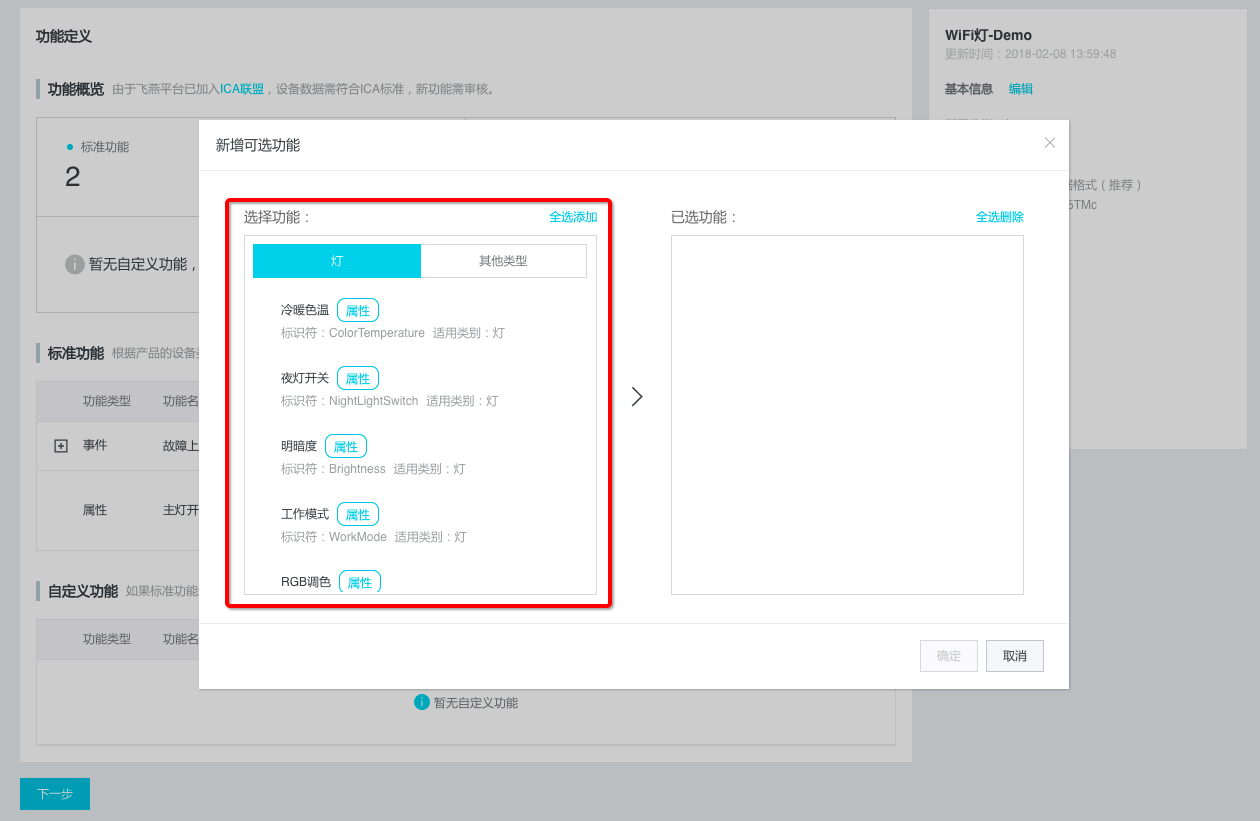Open the ICA联盟 link
1260x821 pixels.
(x=242, y=89)
